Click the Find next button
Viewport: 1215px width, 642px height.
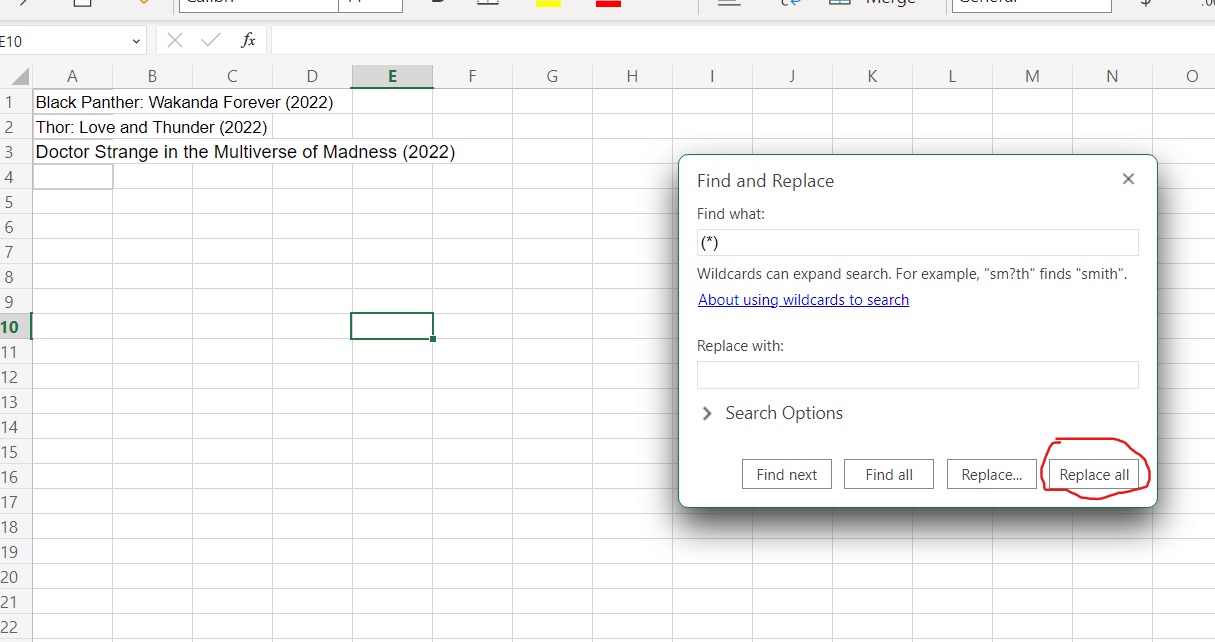click(787, 475)
